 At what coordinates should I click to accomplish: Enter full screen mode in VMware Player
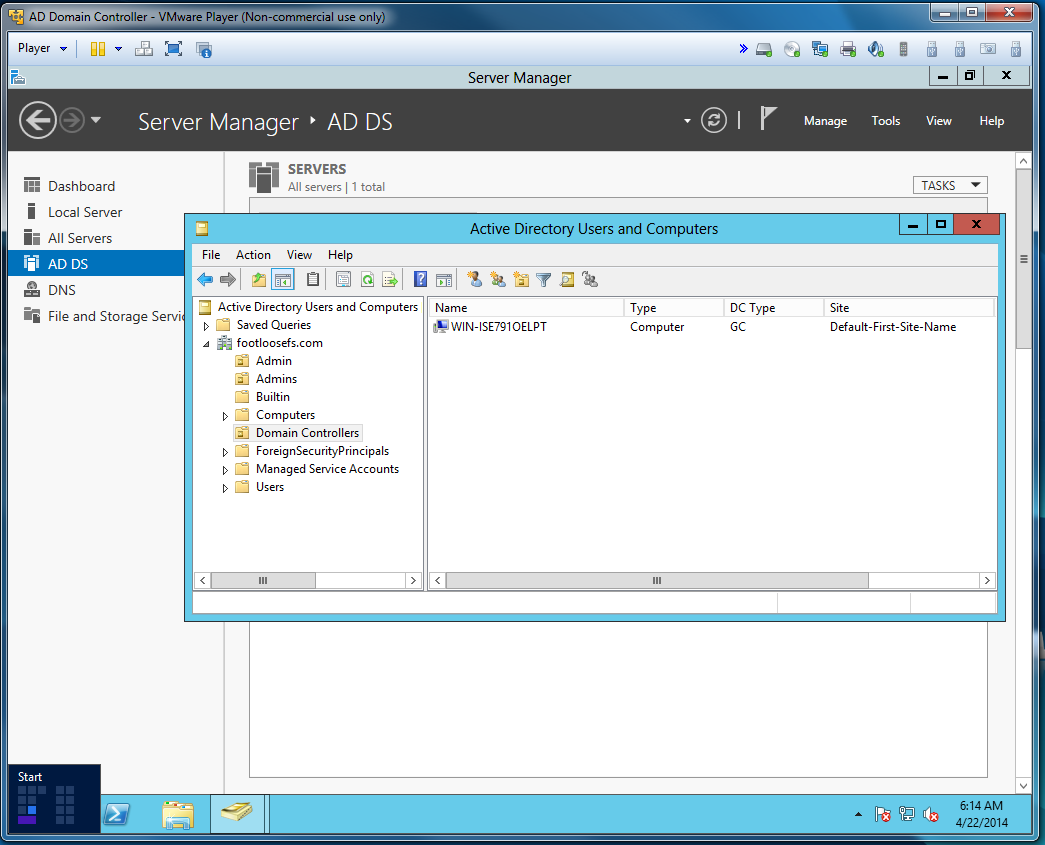[173, 49]
